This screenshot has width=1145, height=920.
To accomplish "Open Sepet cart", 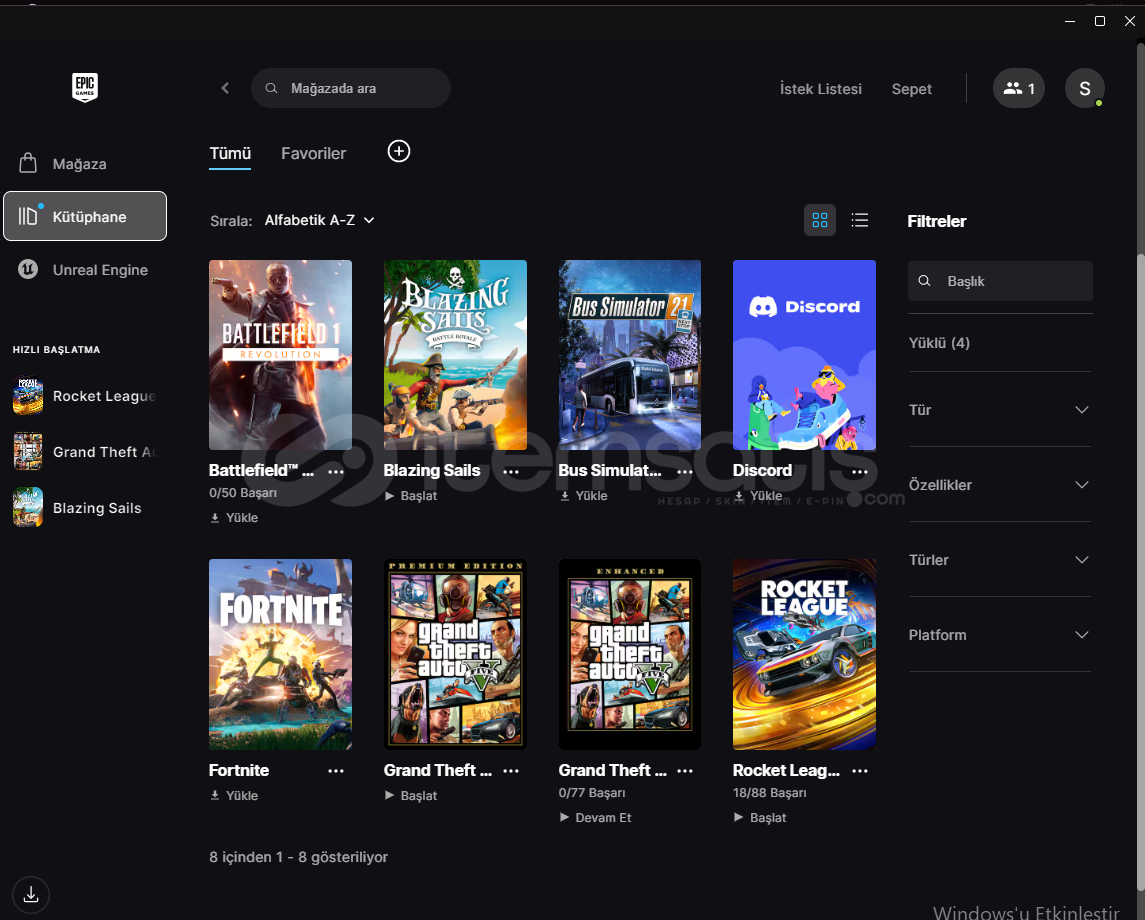I will 911,89.
